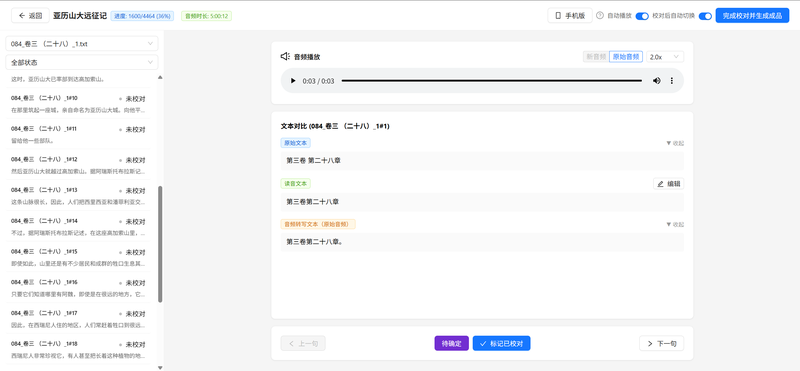Select list item 084_卷三（二十八）_1#12
Viewport: 800px width, 371px height.
(x=78, y=165)
